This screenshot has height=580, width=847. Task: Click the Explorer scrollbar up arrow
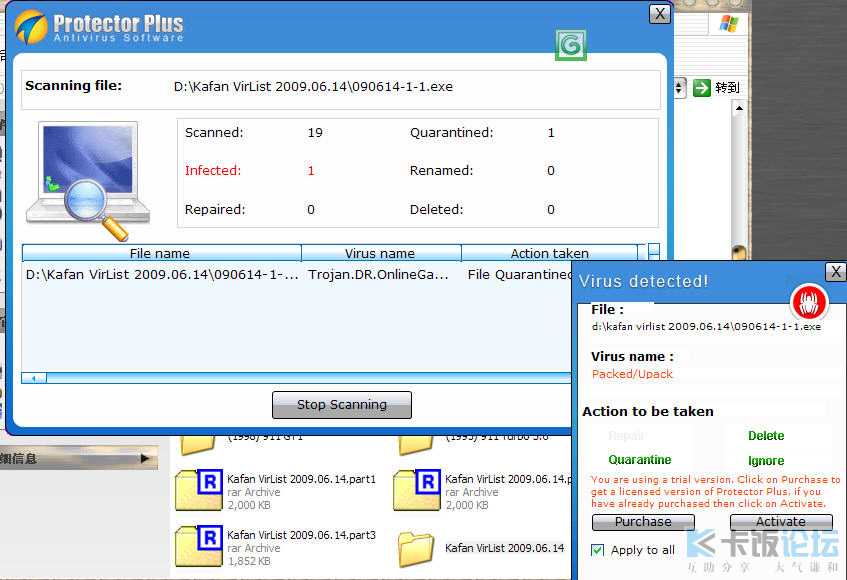[739, 108]
